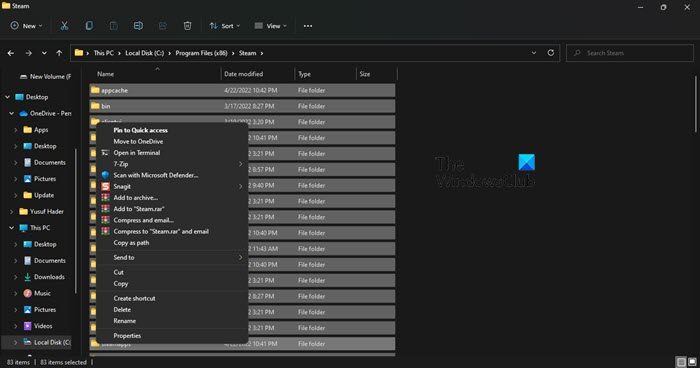The image size is (700, 369).
Task: Click the Cut scissors icon in toolbar
Action: [64, 26]
